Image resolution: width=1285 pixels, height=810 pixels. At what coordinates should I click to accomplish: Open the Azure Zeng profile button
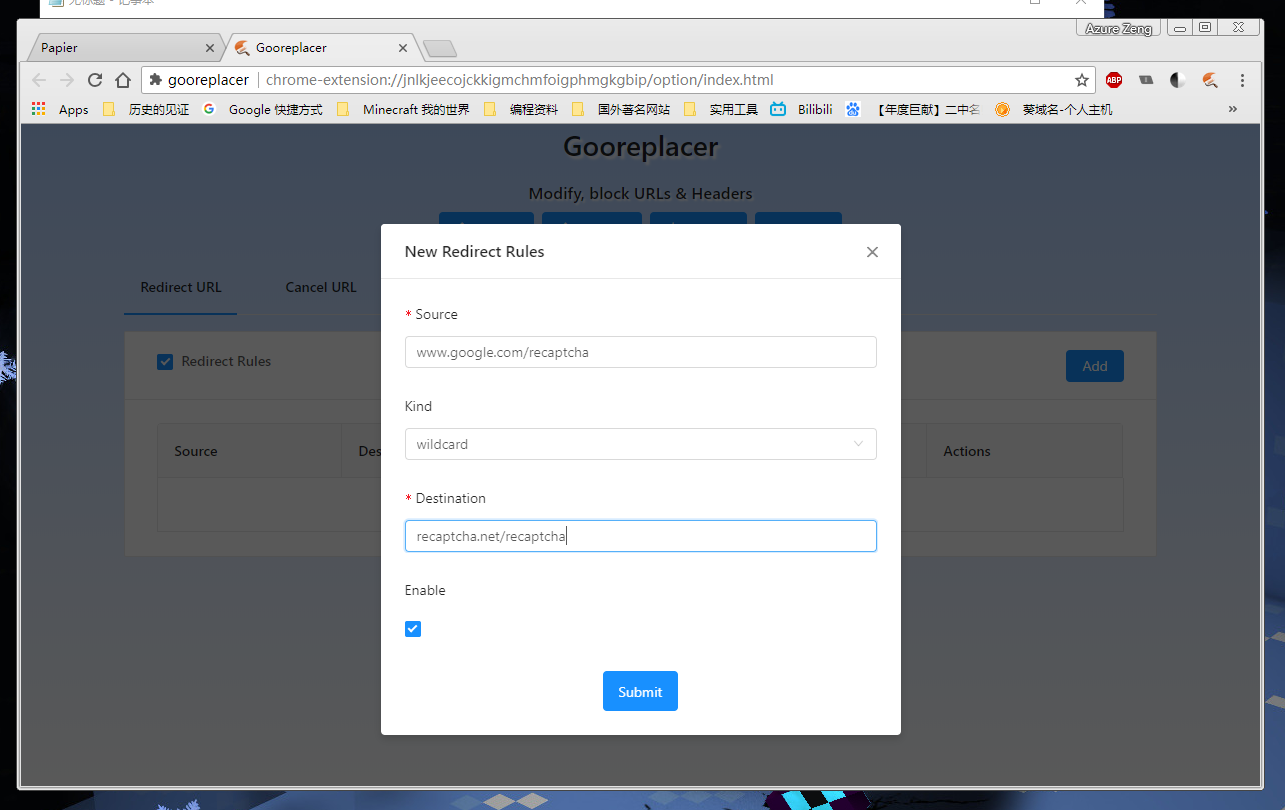[1119, 28]
